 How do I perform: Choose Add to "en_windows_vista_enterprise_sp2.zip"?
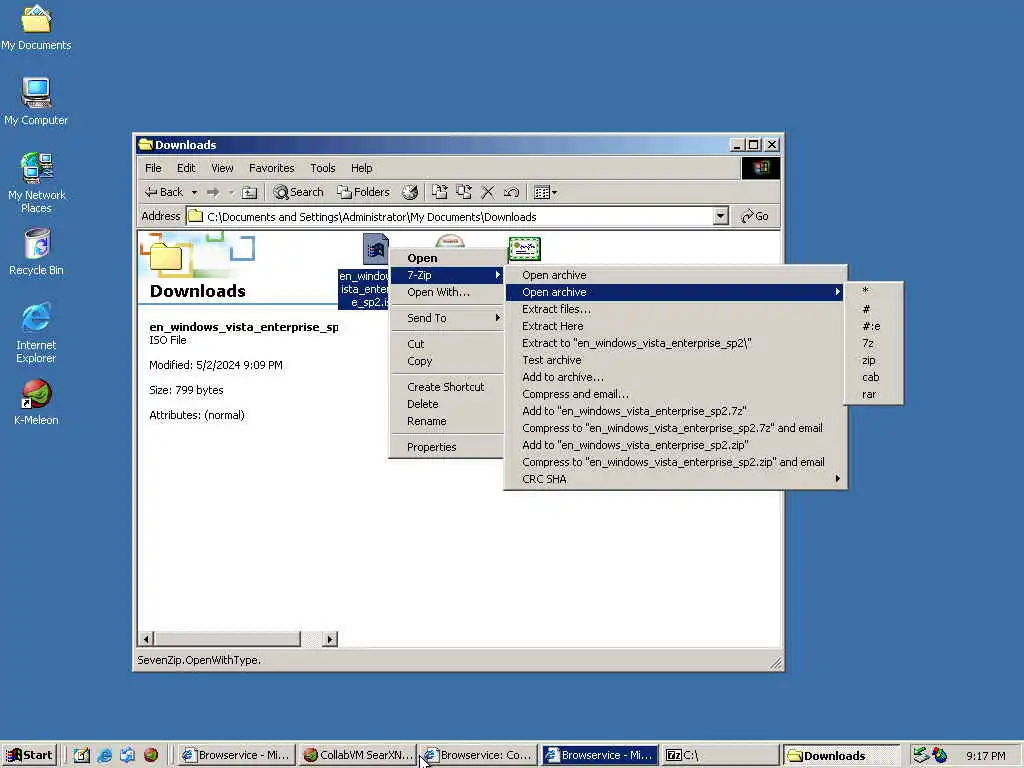tap(675, 445)
